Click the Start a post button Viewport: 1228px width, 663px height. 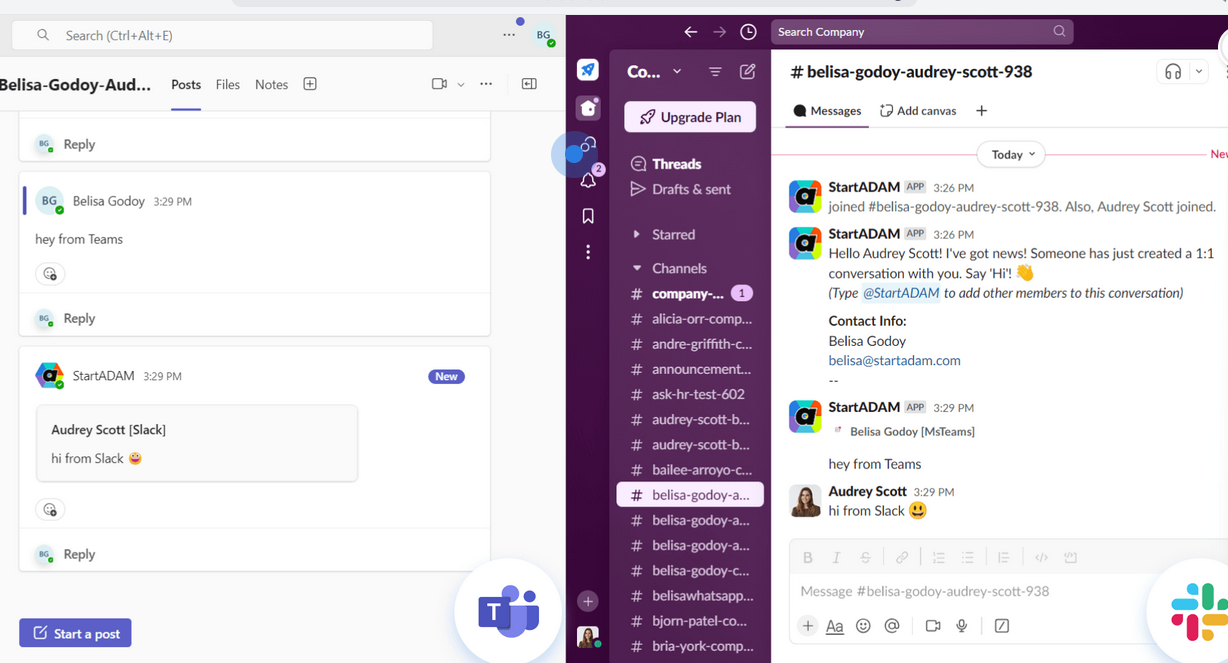[75, 633]
